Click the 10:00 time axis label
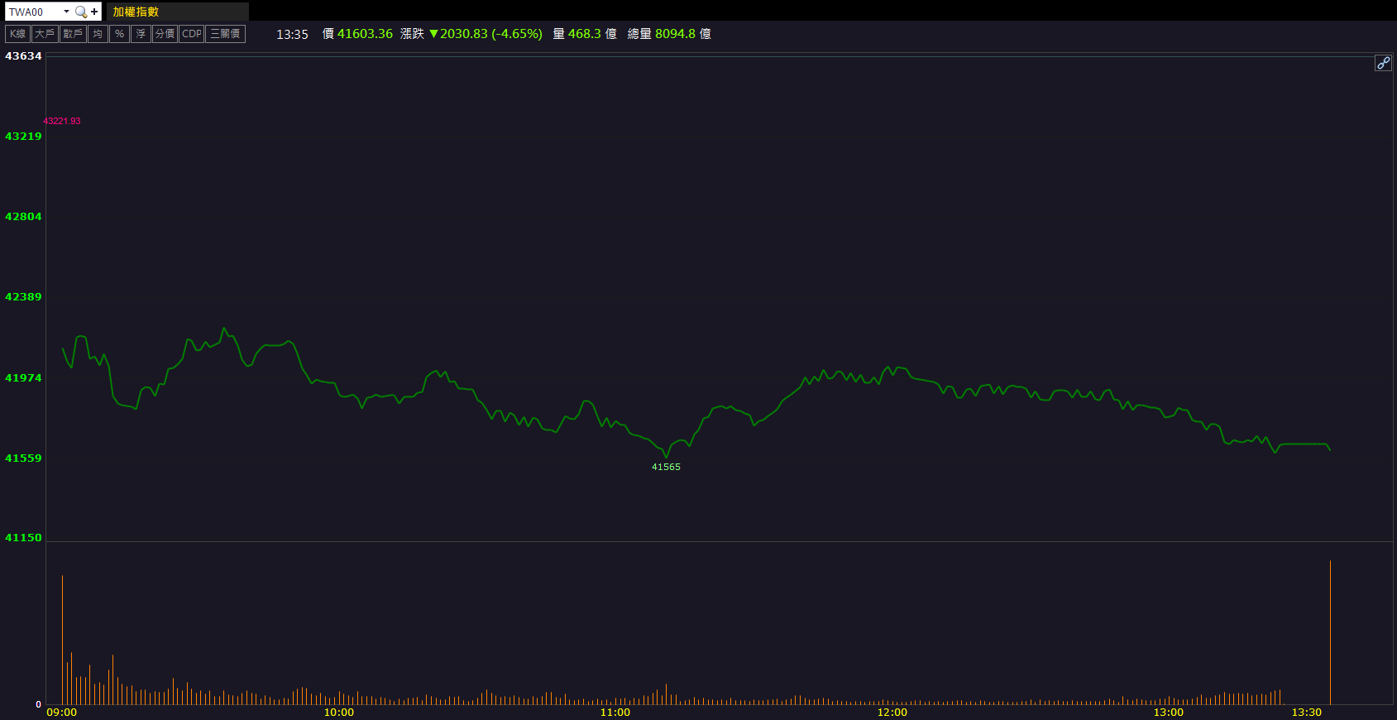This screenshot has height=720, width=1397. click(x=339, y=713)
